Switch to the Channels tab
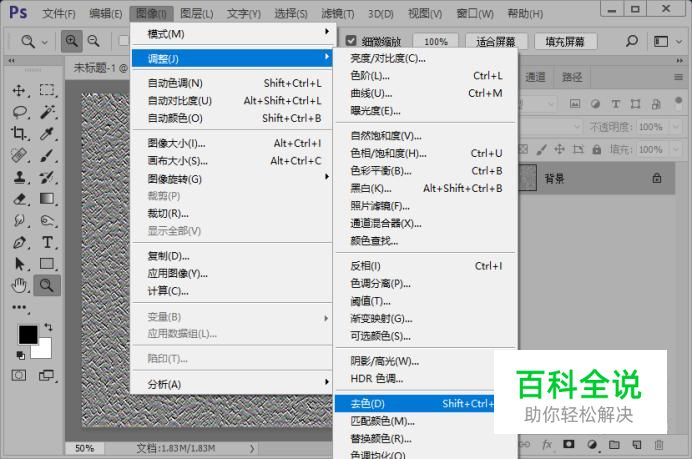Screen dimensions: 692x459 point(535,77)
